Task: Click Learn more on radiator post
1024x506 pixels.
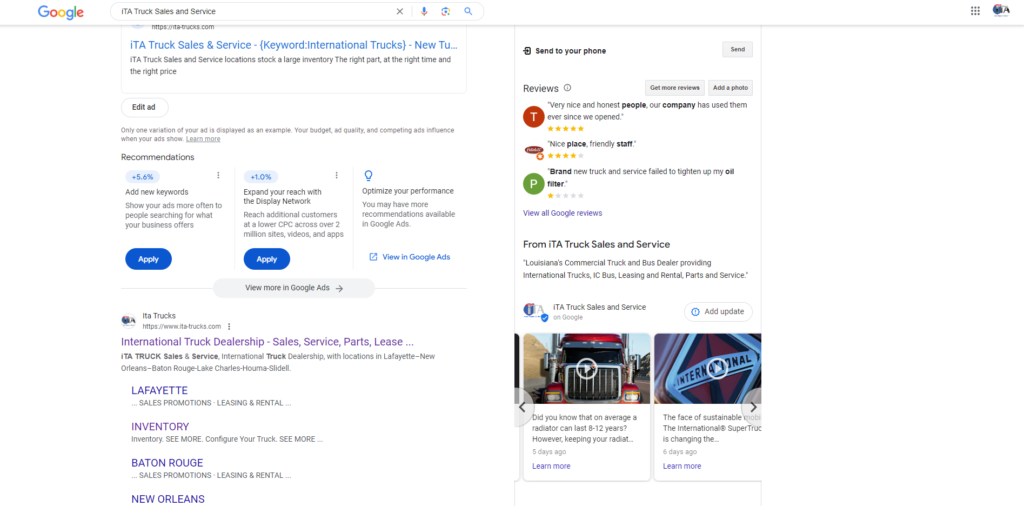Action: 551,466
